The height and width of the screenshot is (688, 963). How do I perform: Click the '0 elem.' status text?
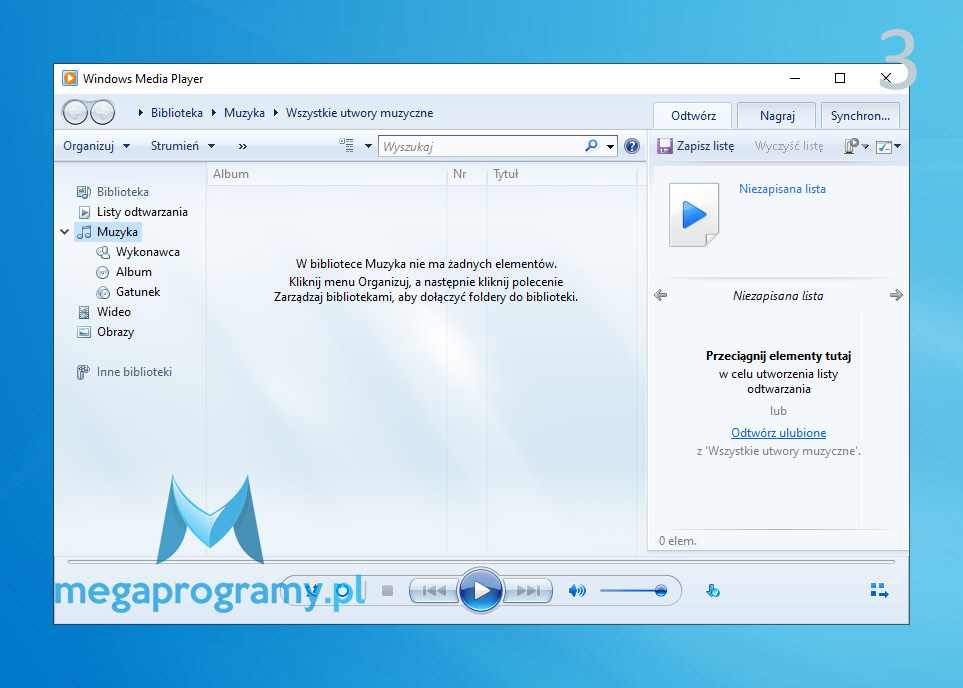click(x=678, y=541)
